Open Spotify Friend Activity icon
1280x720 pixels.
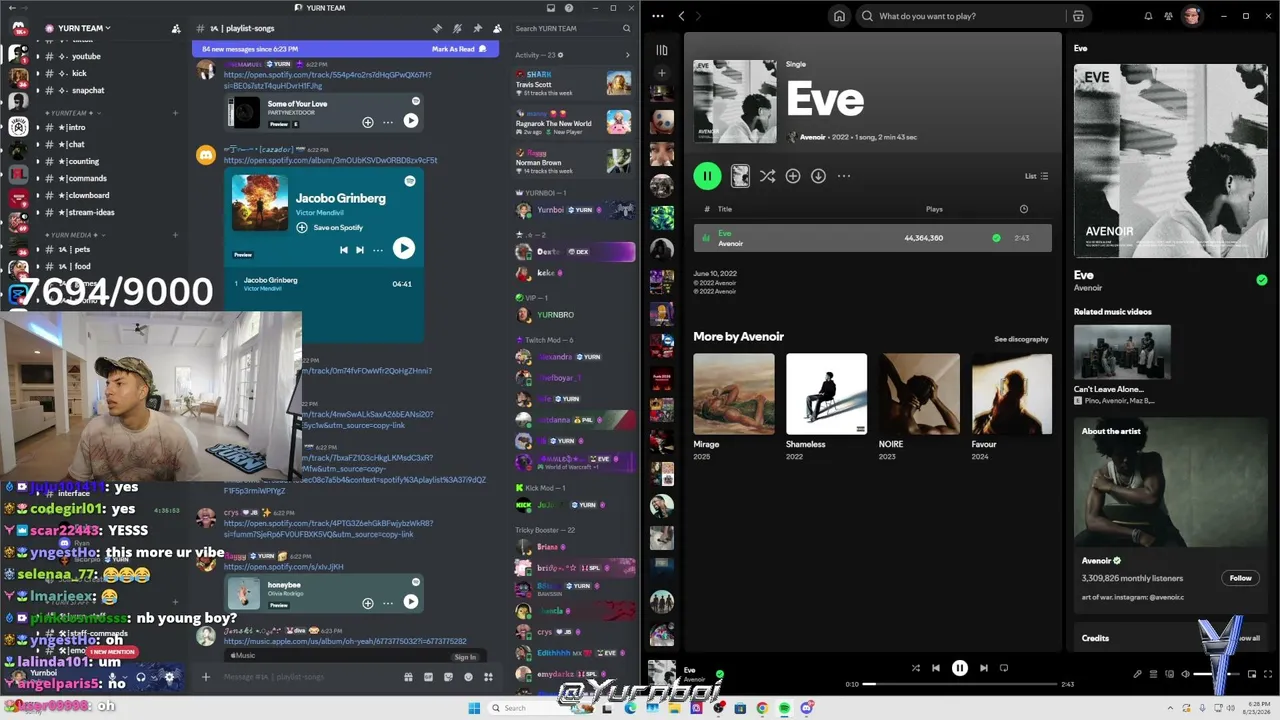[x=1168, y=16]
